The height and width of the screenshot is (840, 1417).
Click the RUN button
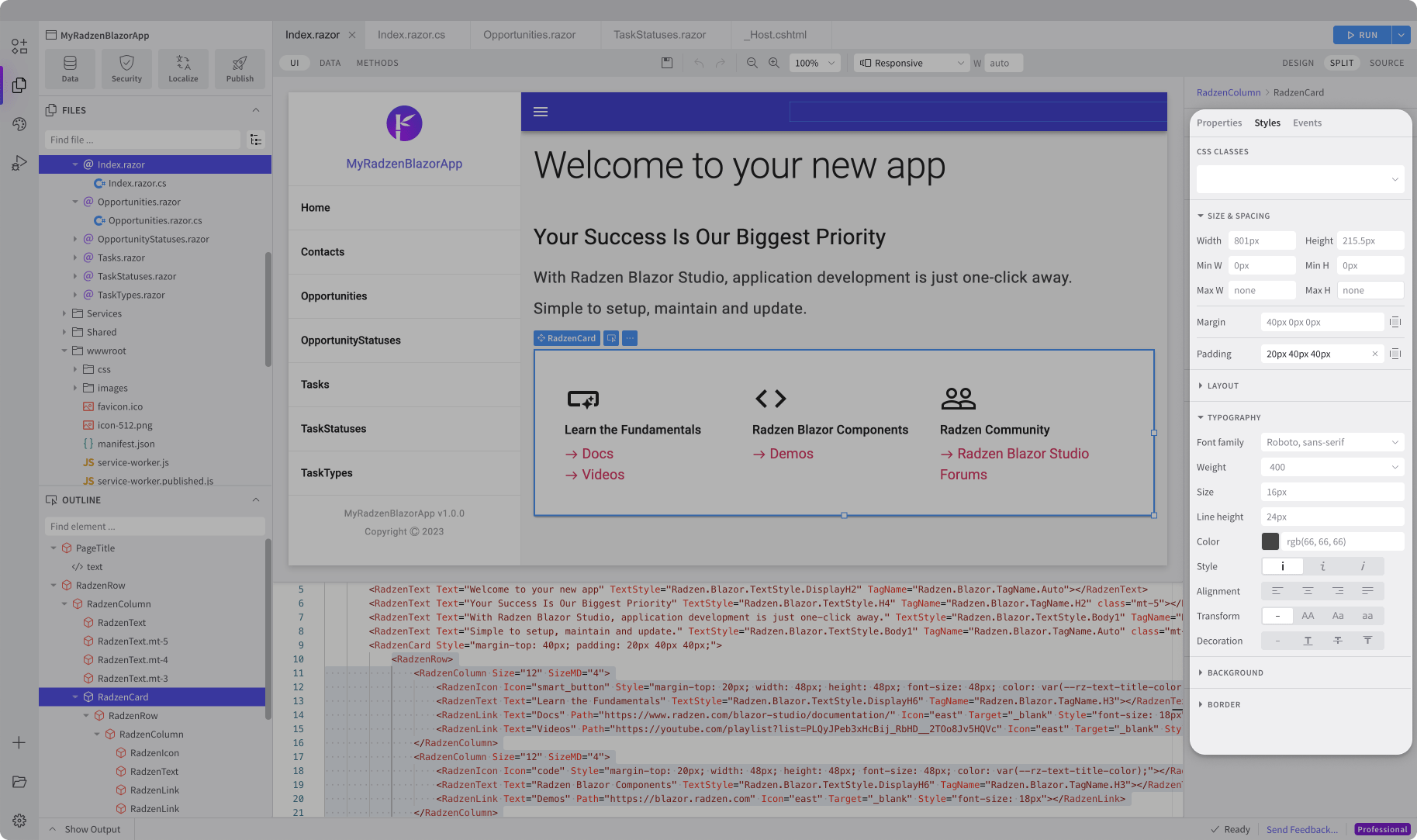[1362, 35]
